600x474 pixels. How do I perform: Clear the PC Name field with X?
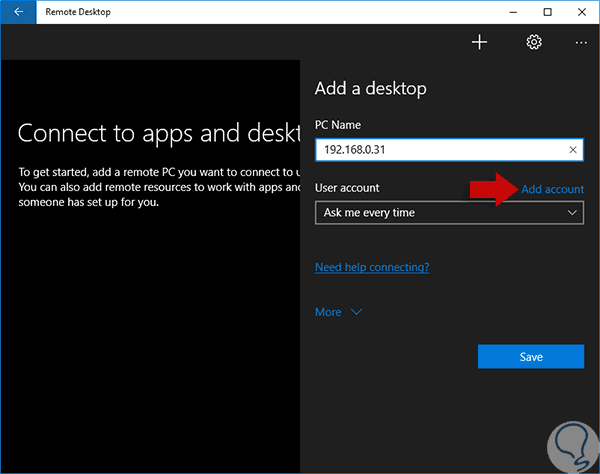click(573, 150)
